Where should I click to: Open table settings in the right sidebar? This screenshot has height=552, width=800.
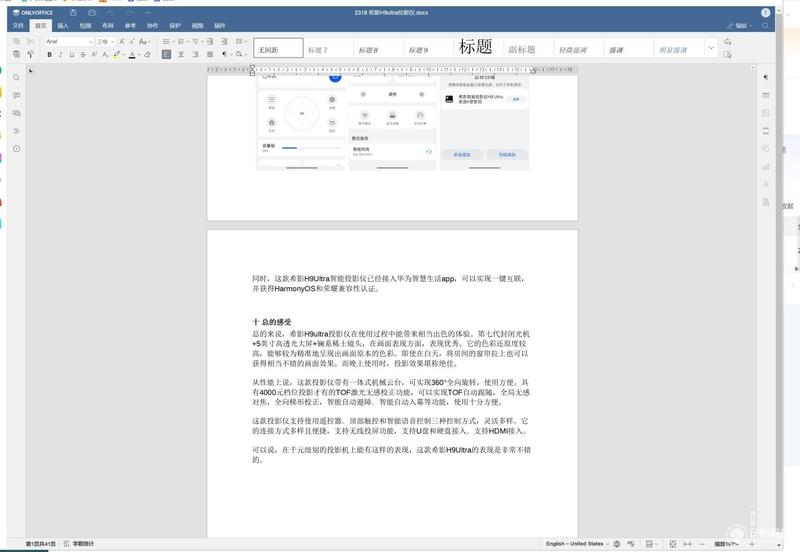point(765,95)
